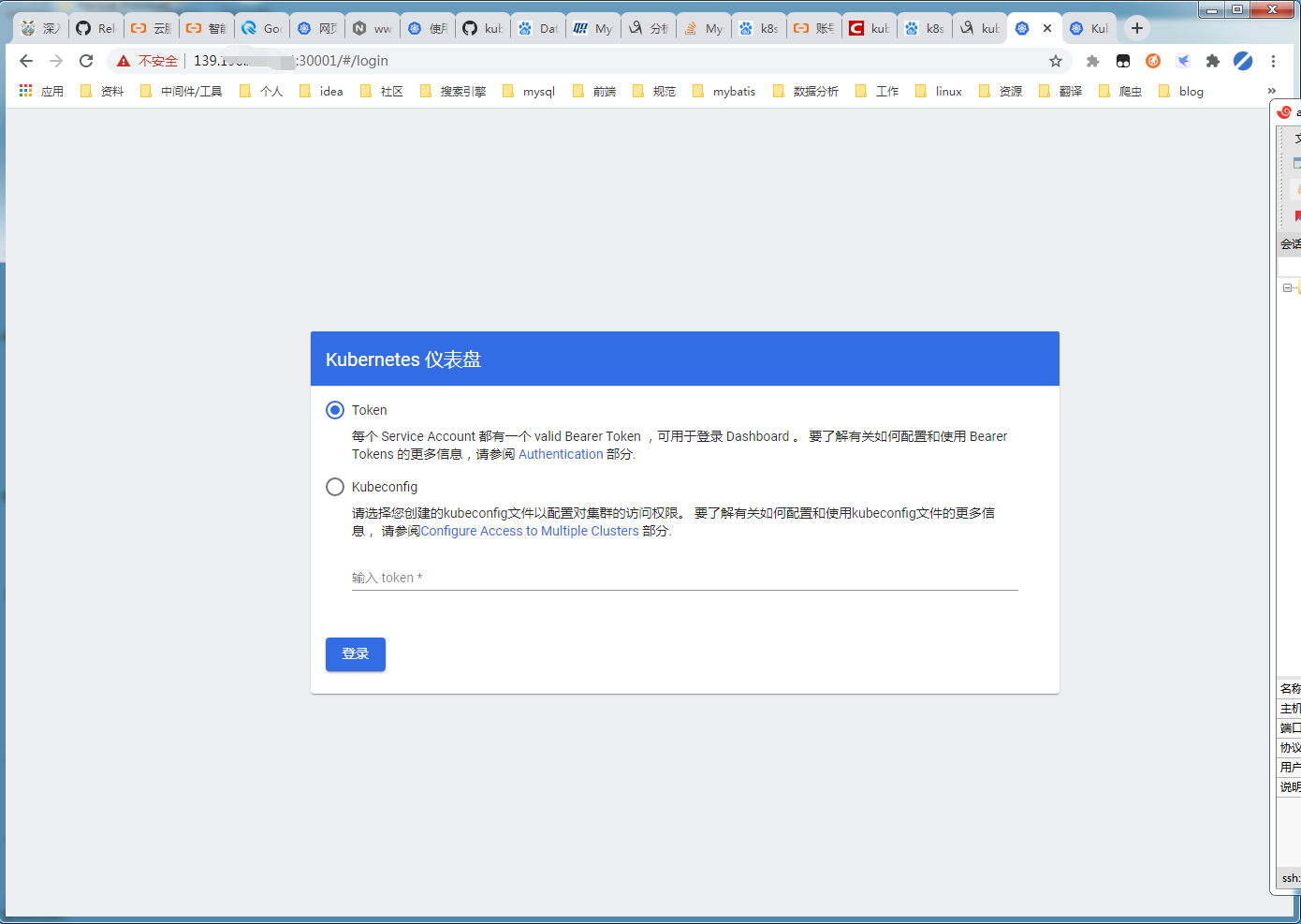
Task: Open the 资料 bookmark folder
Action: tap(102, 91)
